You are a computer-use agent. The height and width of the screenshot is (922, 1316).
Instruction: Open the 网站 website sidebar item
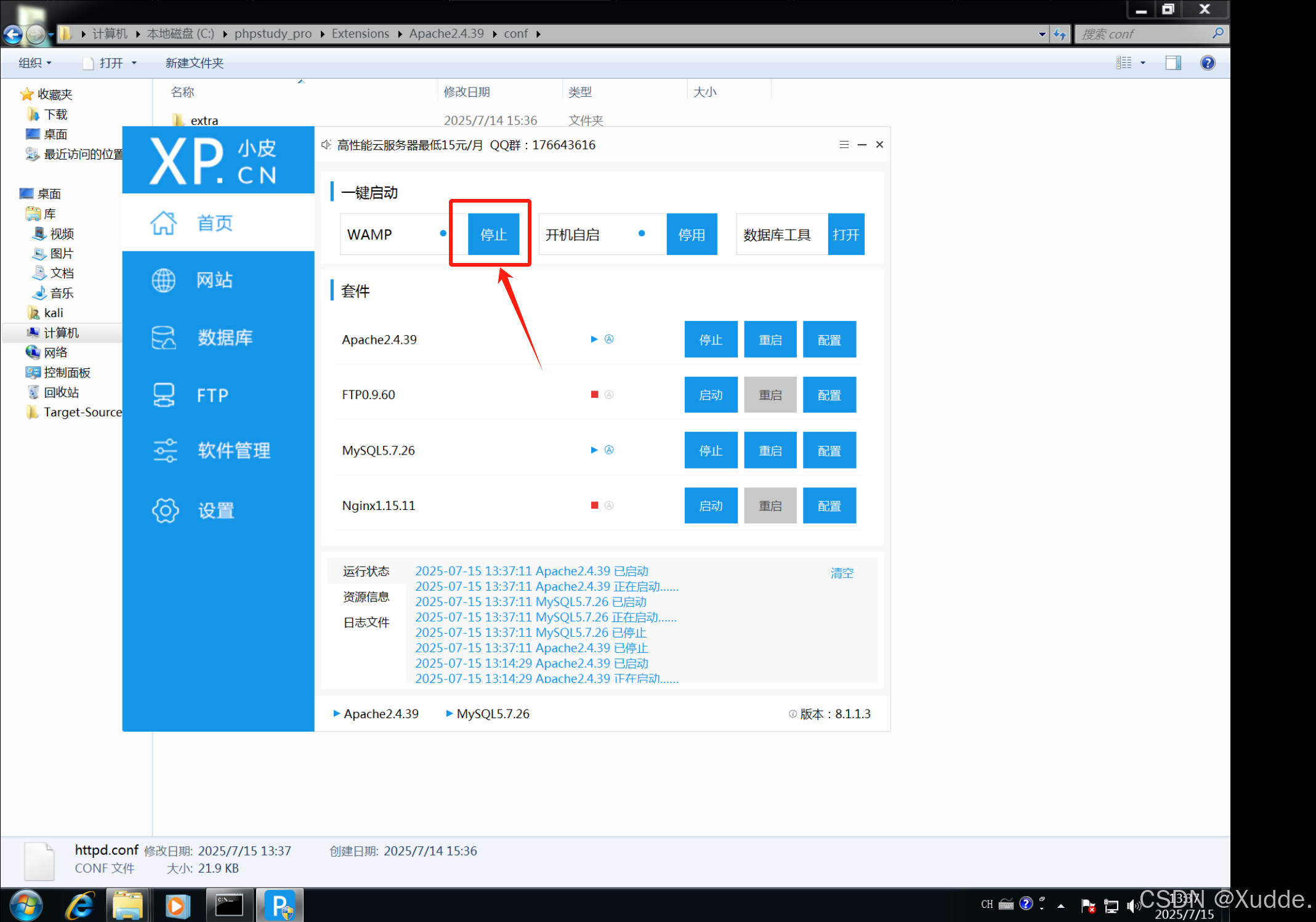(218, 280)
